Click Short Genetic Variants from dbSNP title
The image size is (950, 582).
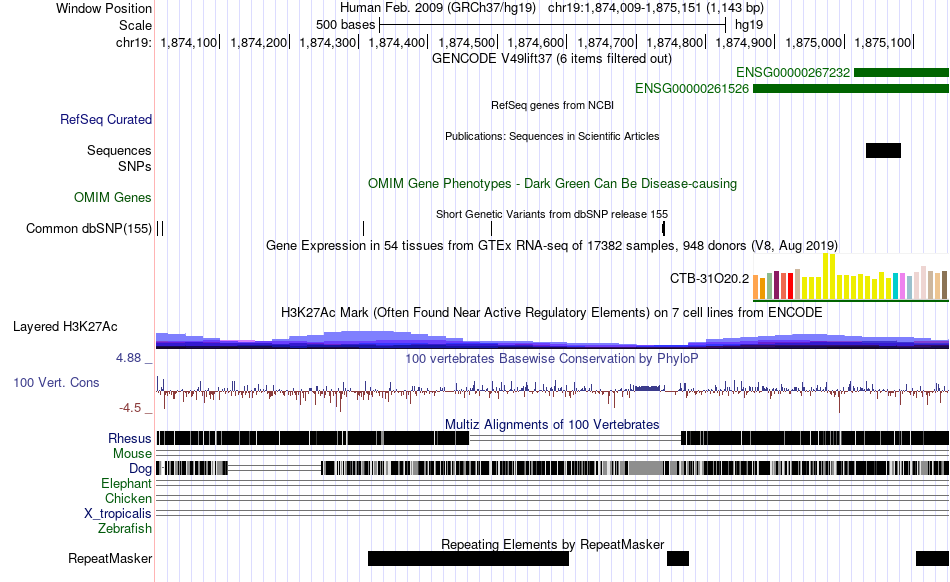click(552, 214)
